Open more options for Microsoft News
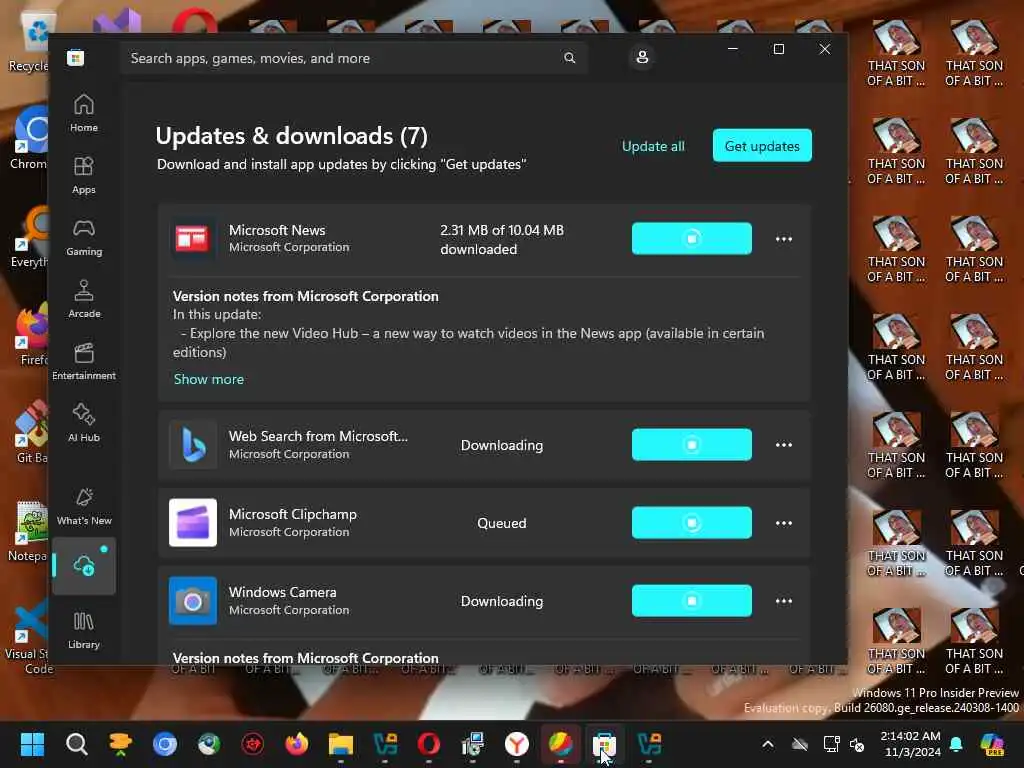The width and height of the screenshot is (1024, 768). [x=784, y=238]
